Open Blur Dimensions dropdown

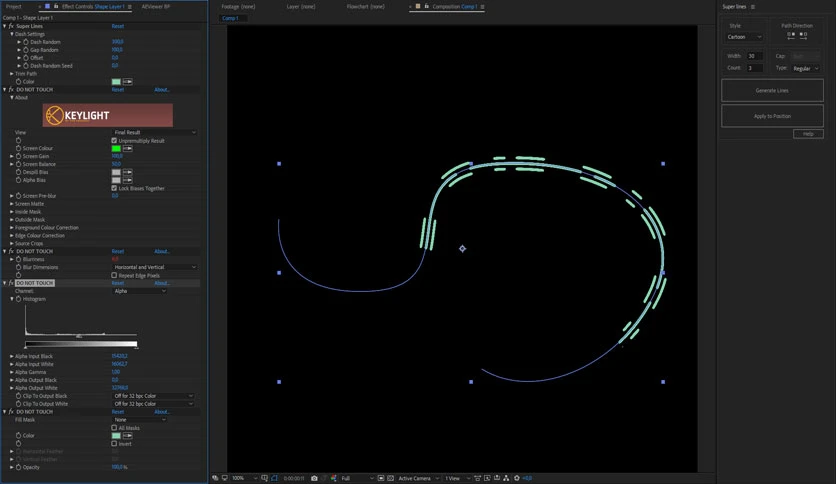[x=155, y=267]
